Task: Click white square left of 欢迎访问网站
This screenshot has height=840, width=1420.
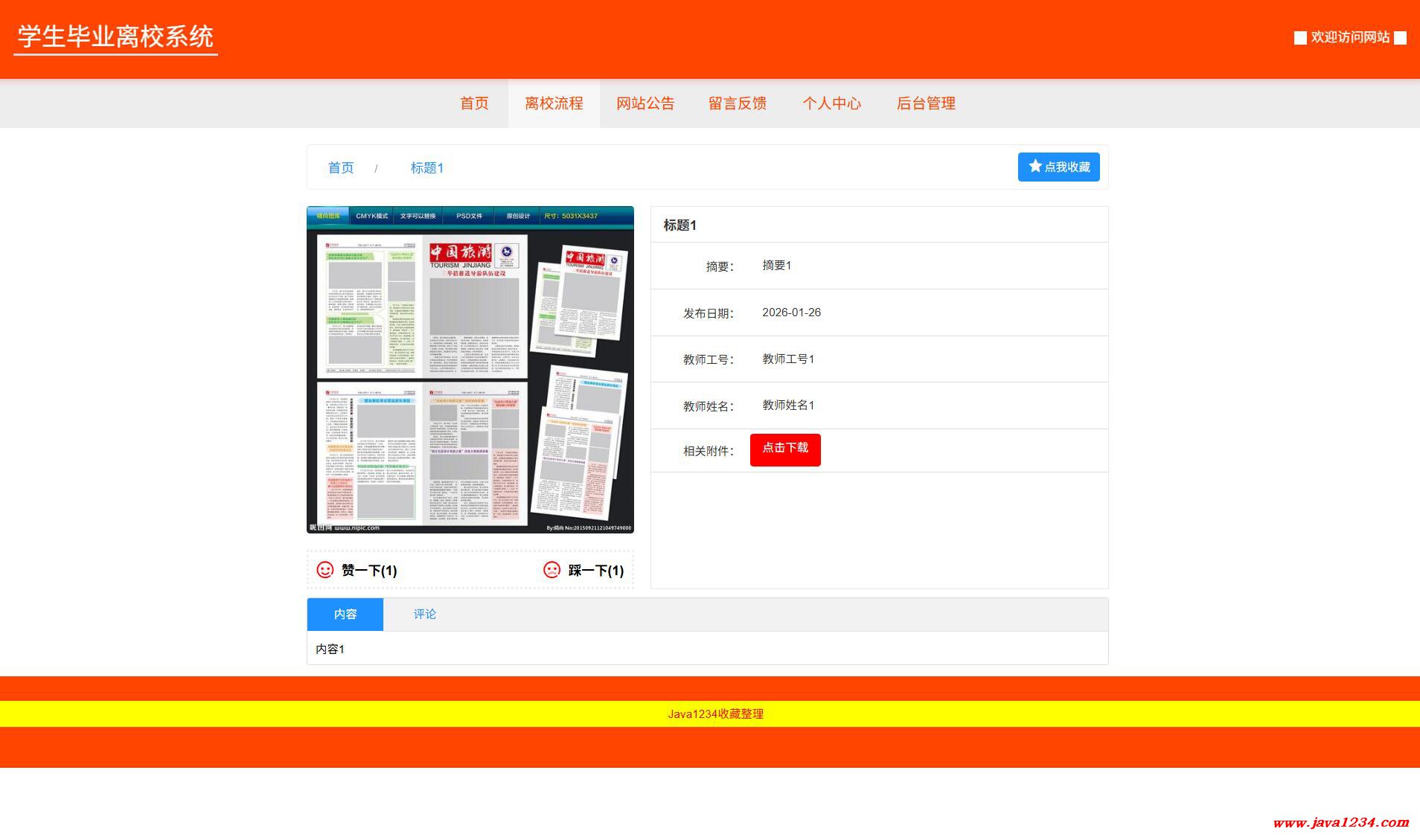Action: click(x=1300, y=38)
